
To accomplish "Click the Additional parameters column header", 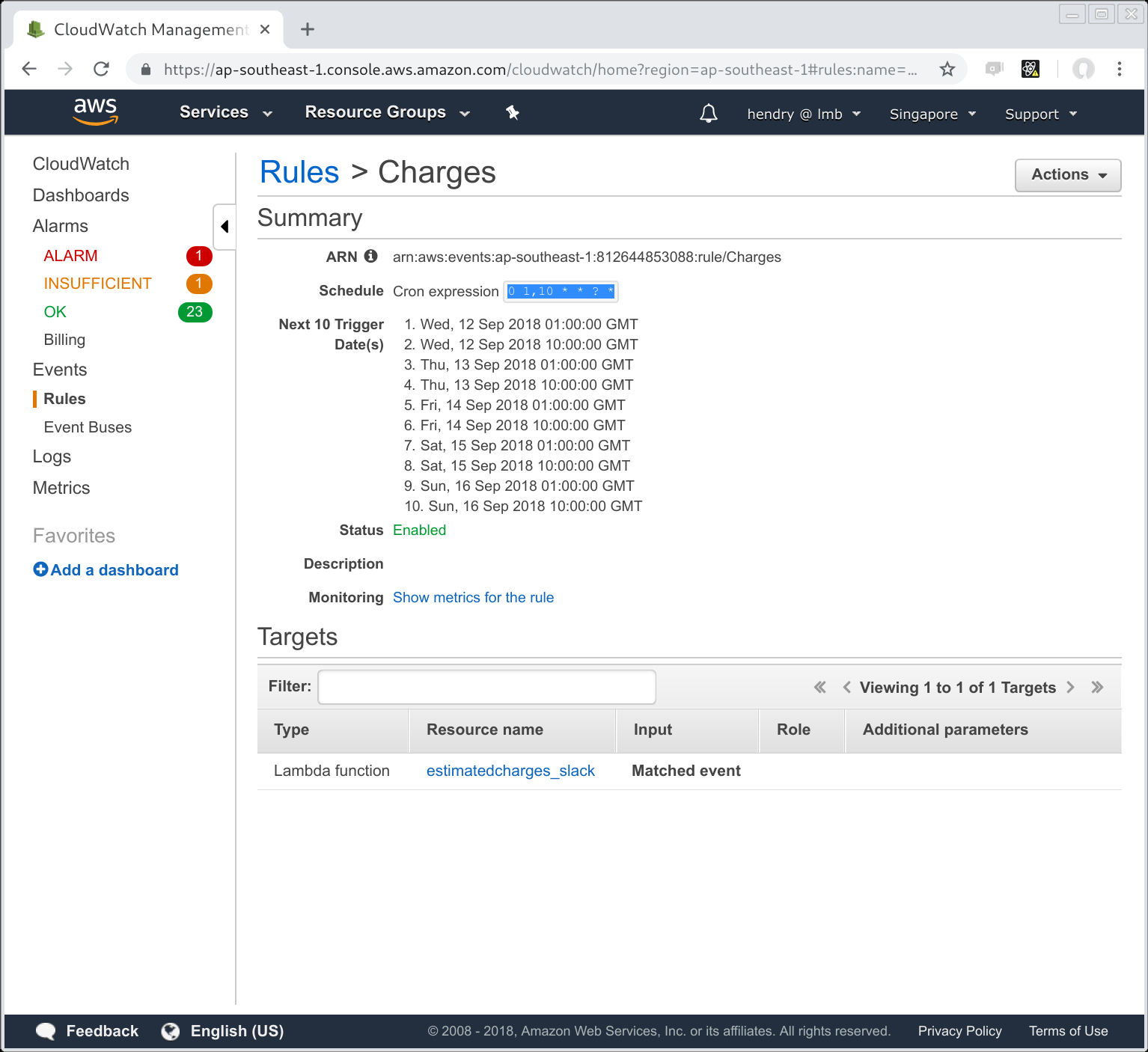I will coord(983,730).
